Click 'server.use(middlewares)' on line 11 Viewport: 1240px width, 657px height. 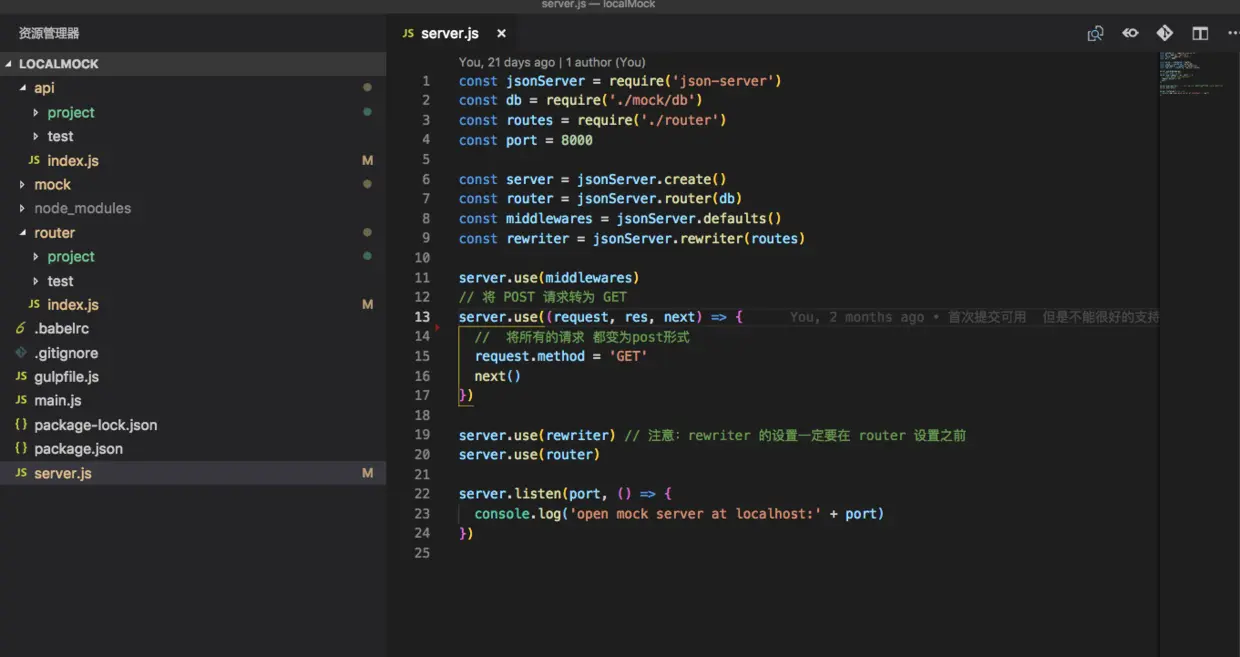(549, 278)
